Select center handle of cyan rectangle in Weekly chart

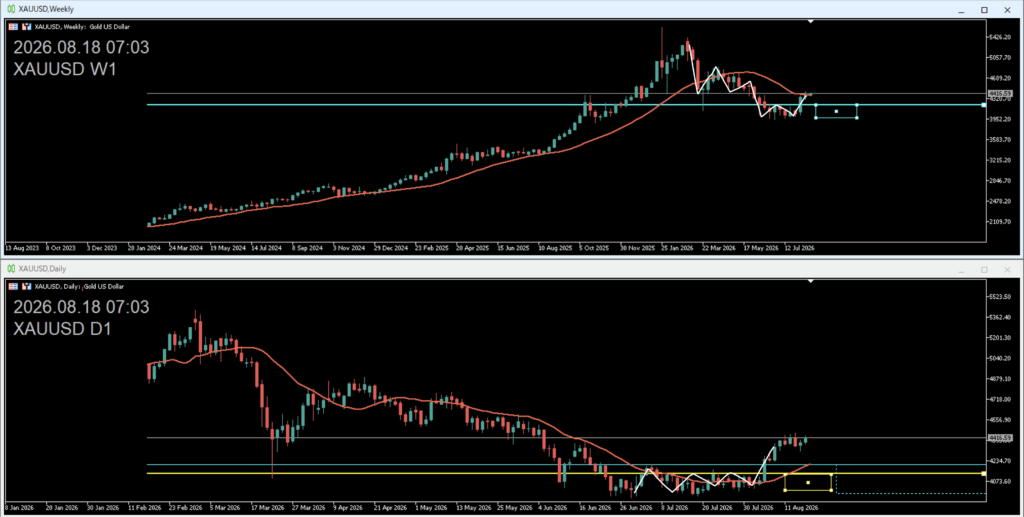(x=836, y=112)
